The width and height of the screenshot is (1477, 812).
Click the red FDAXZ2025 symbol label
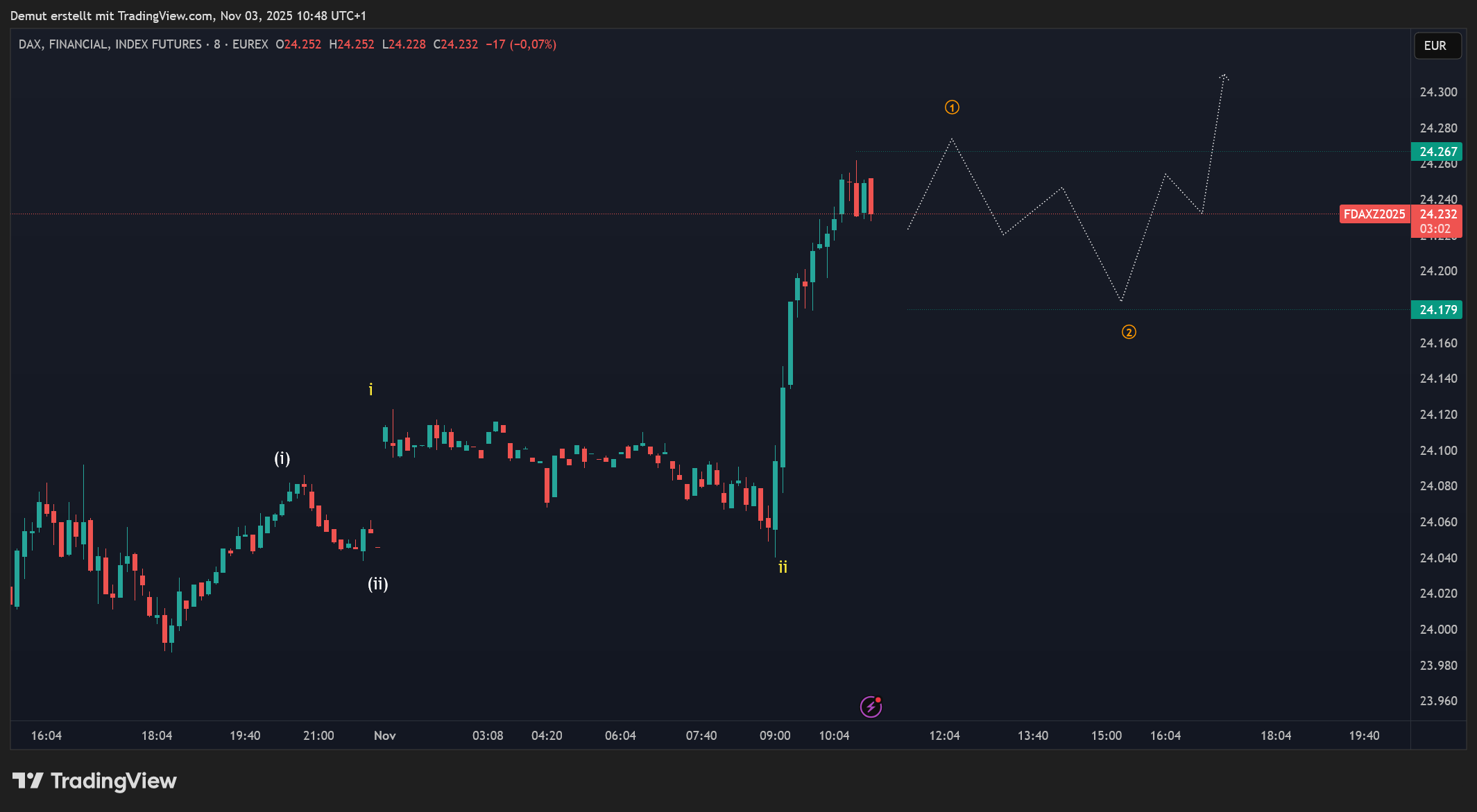[1374, 214]
